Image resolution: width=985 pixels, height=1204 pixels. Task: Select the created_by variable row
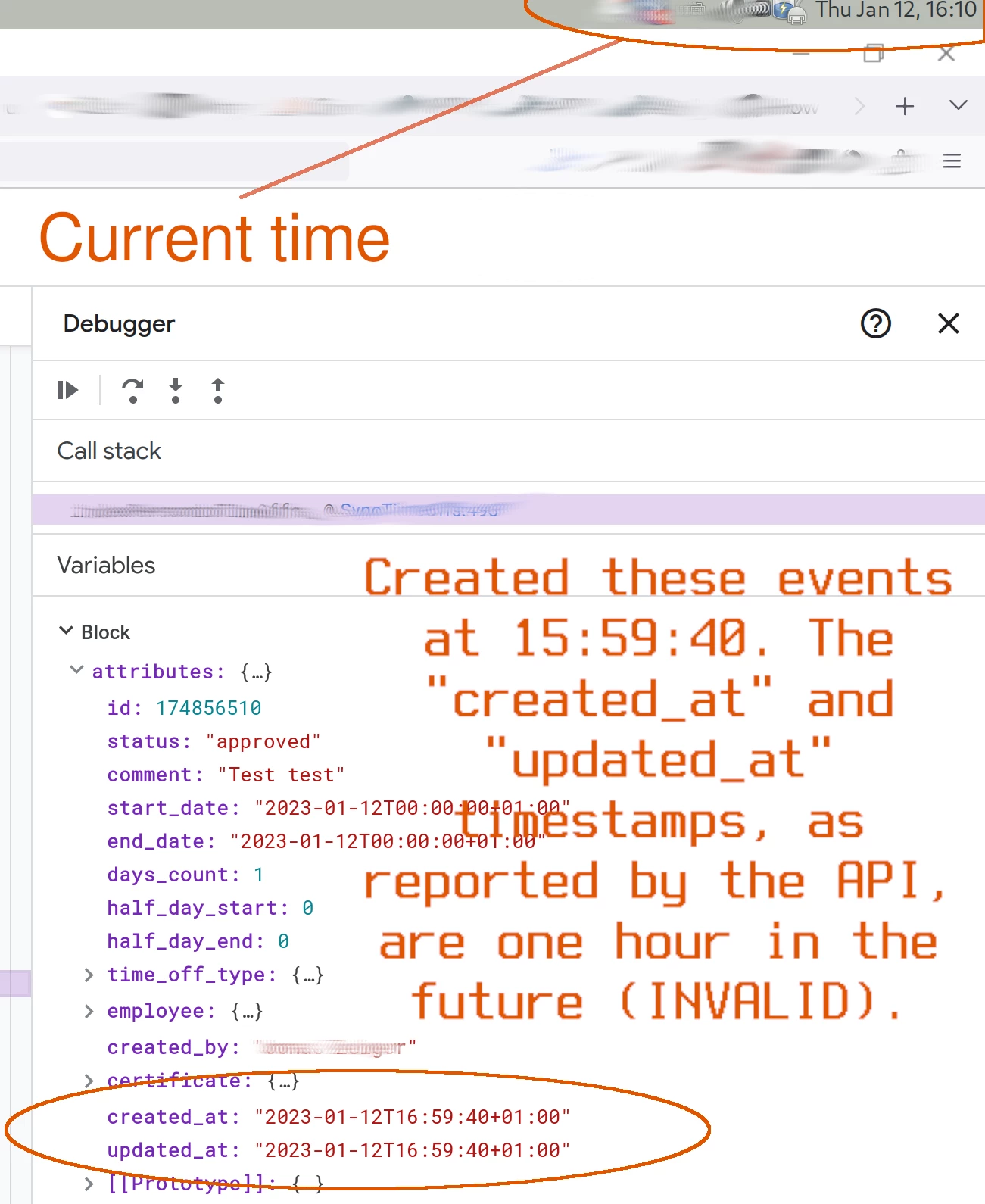(x=261, y=1047)
